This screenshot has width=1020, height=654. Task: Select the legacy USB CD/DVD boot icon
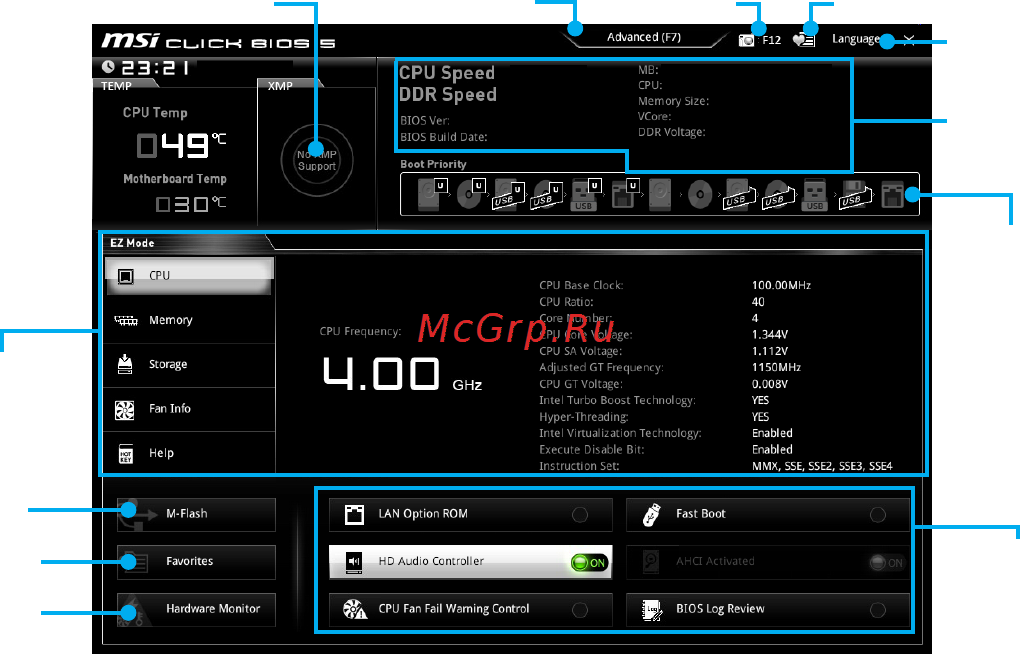(778, 195)
